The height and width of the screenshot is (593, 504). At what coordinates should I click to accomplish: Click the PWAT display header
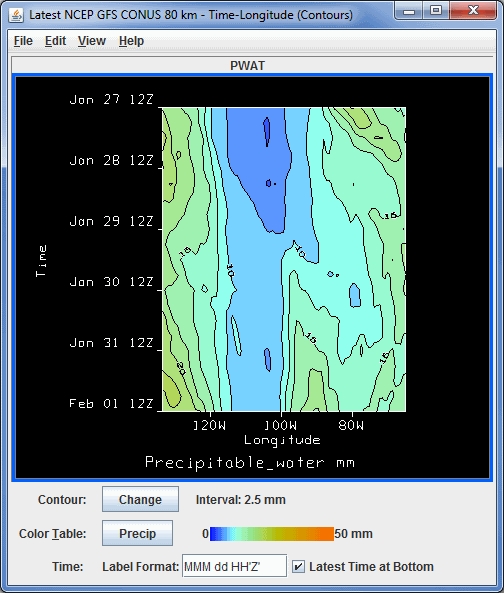(248, 65)
